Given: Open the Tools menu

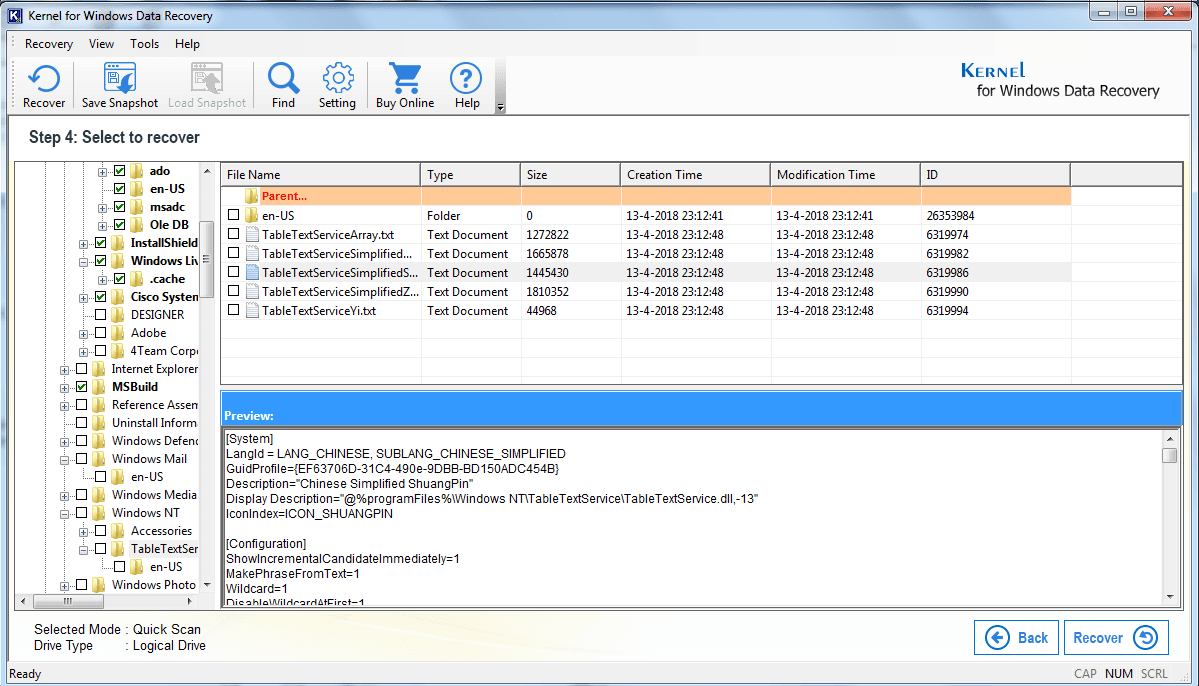Looking at the screenshot, I should [145, 44].
